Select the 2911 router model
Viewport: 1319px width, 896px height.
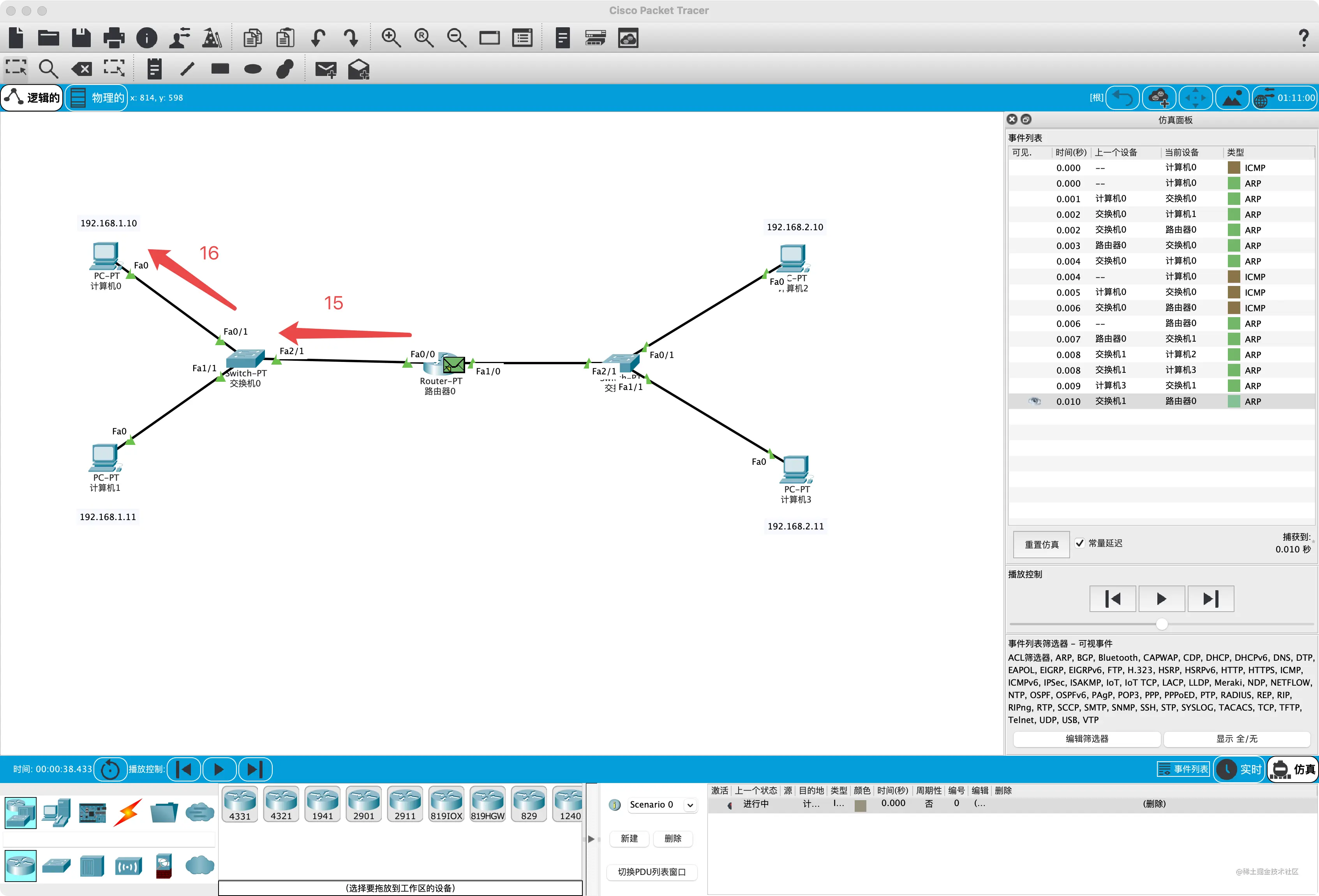click(x=405, y=804)
